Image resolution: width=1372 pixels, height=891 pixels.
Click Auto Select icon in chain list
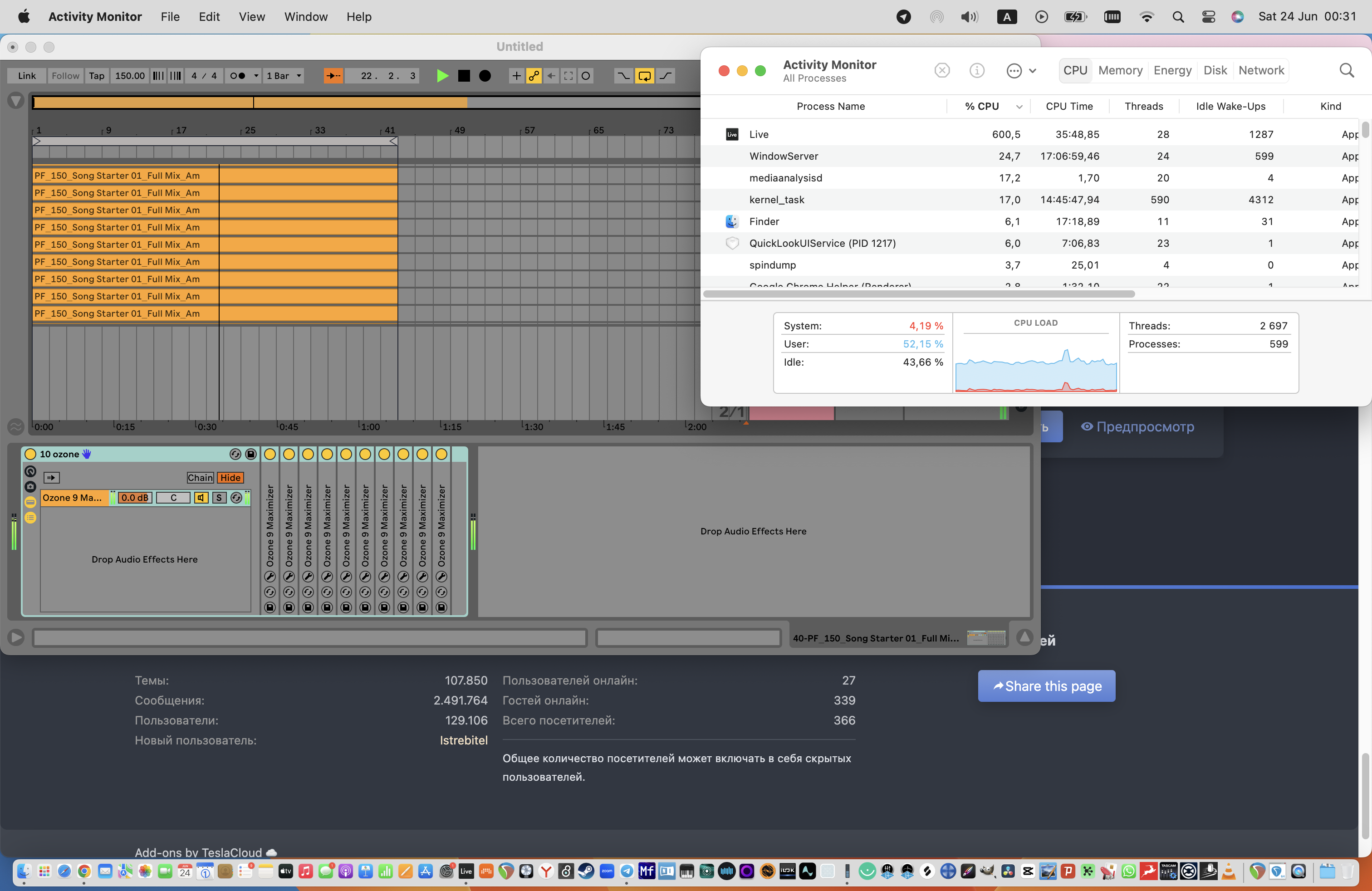pos(51,478)
